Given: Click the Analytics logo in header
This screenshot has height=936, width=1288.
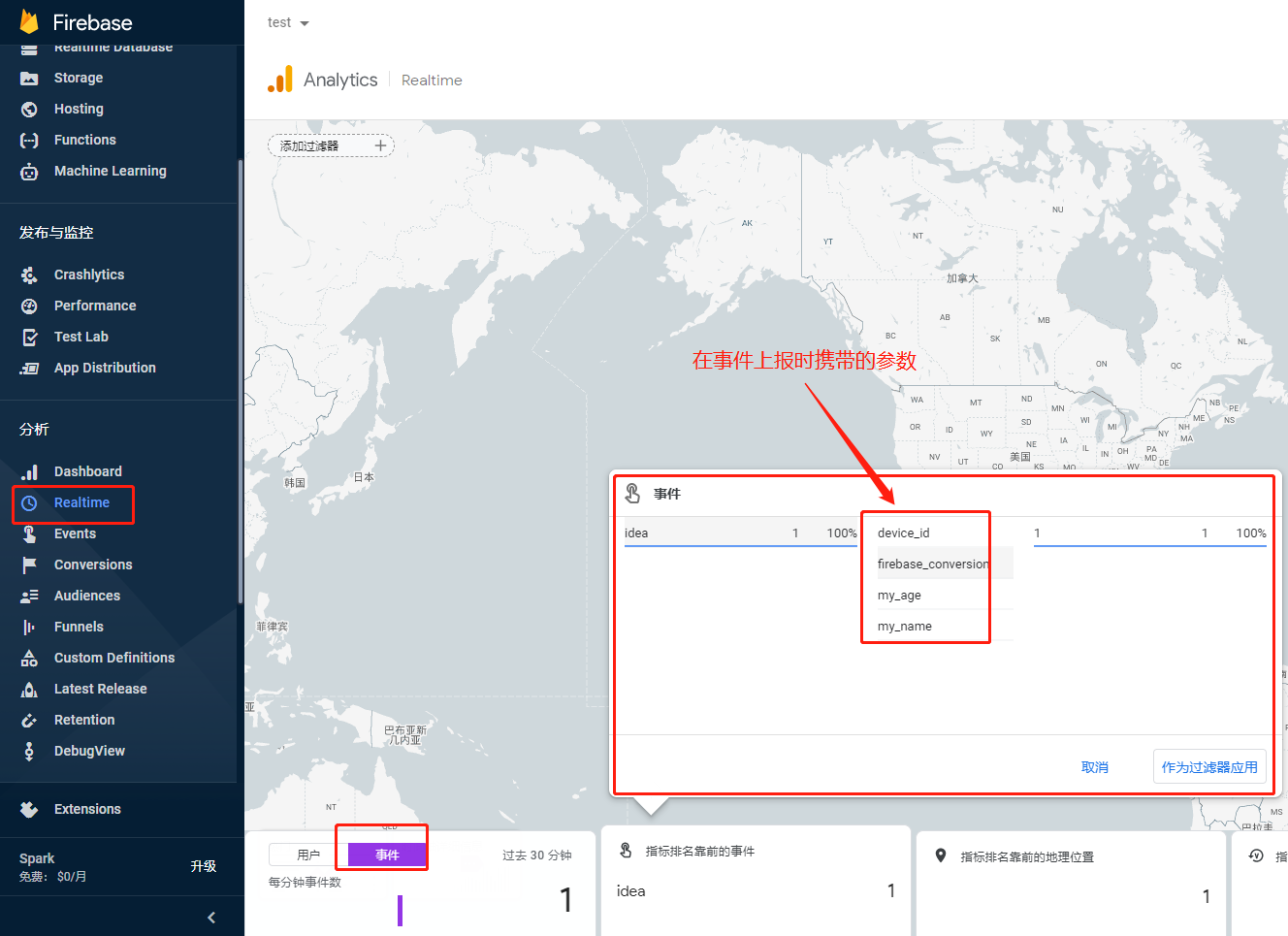Looking at the screenshot, I should click(280, 80).
